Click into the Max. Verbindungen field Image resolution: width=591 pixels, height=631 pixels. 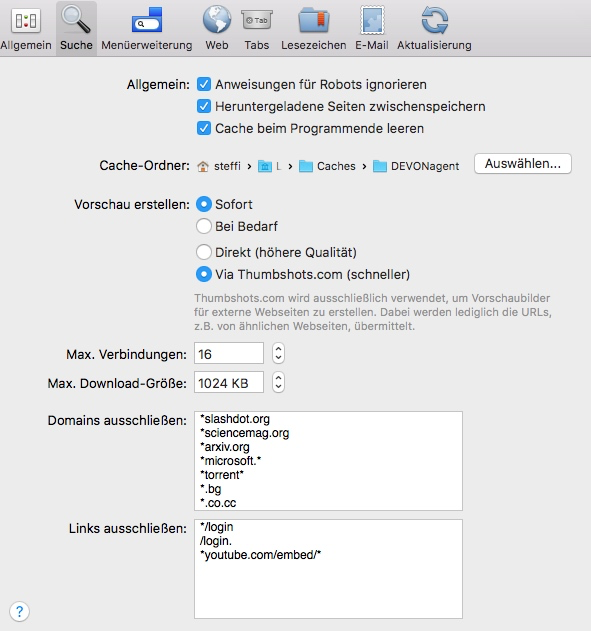(x=229, y=353)
